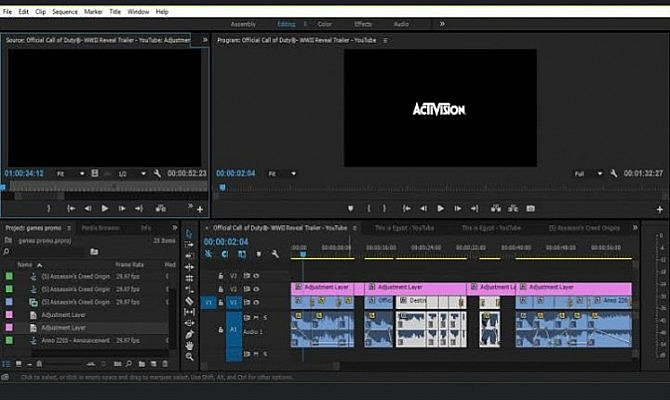670x400 pixels.
Task: Export frame with the camera icon
Action: (530, 209)
